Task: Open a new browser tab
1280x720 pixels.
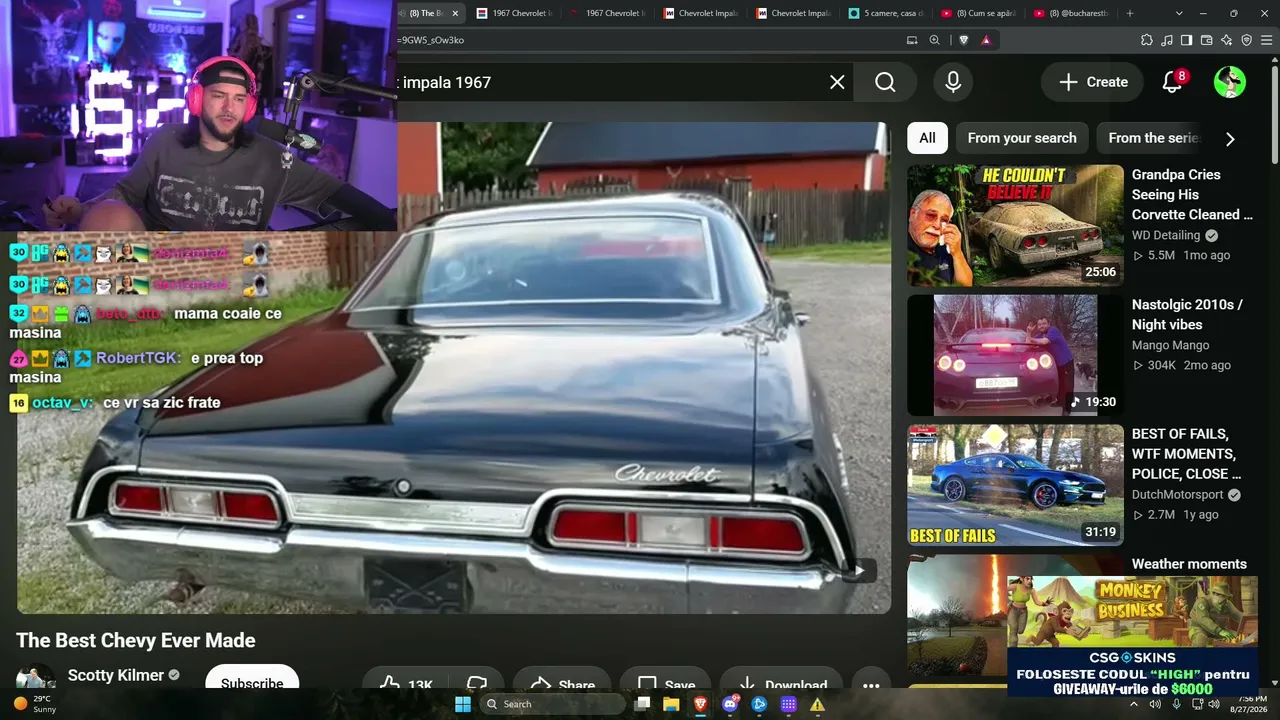Action: [x=1130, y=13]
